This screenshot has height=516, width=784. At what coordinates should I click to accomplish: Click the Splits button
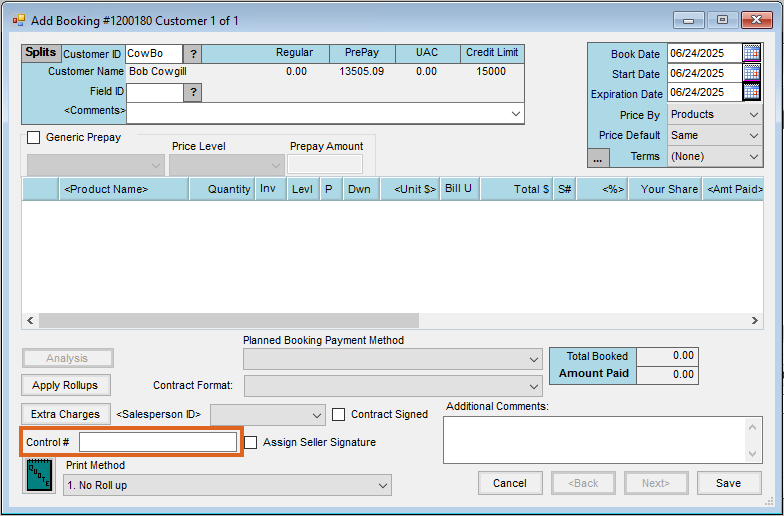41,52
